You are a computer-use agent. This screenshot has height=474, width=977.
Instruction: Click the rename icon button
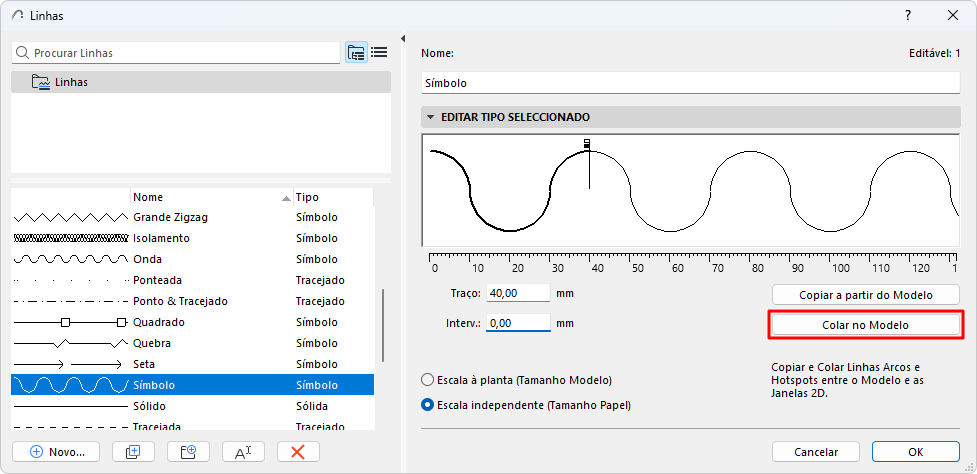(x=243, y=452)
